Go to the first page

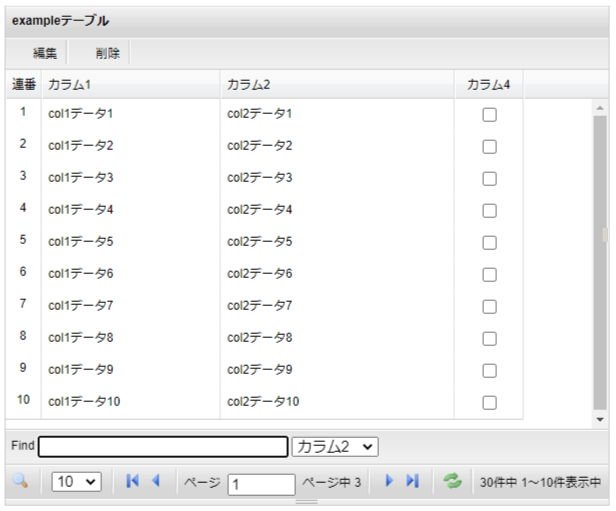pos(132,481)
